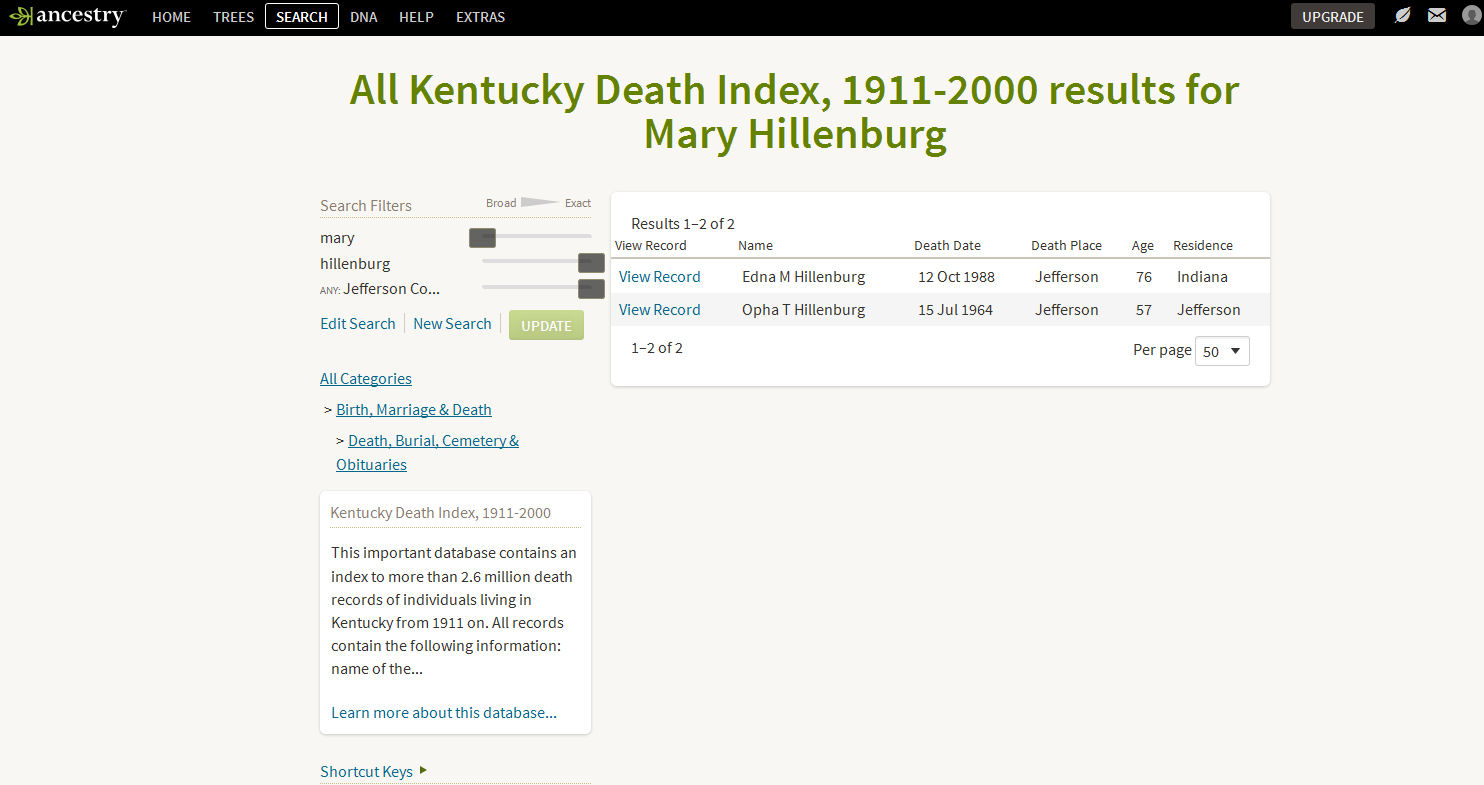The width and height of the screenshot is (1484, 785).
Task: Click the age value 76
Action: pyautogui.click(x=1143, y=277)
